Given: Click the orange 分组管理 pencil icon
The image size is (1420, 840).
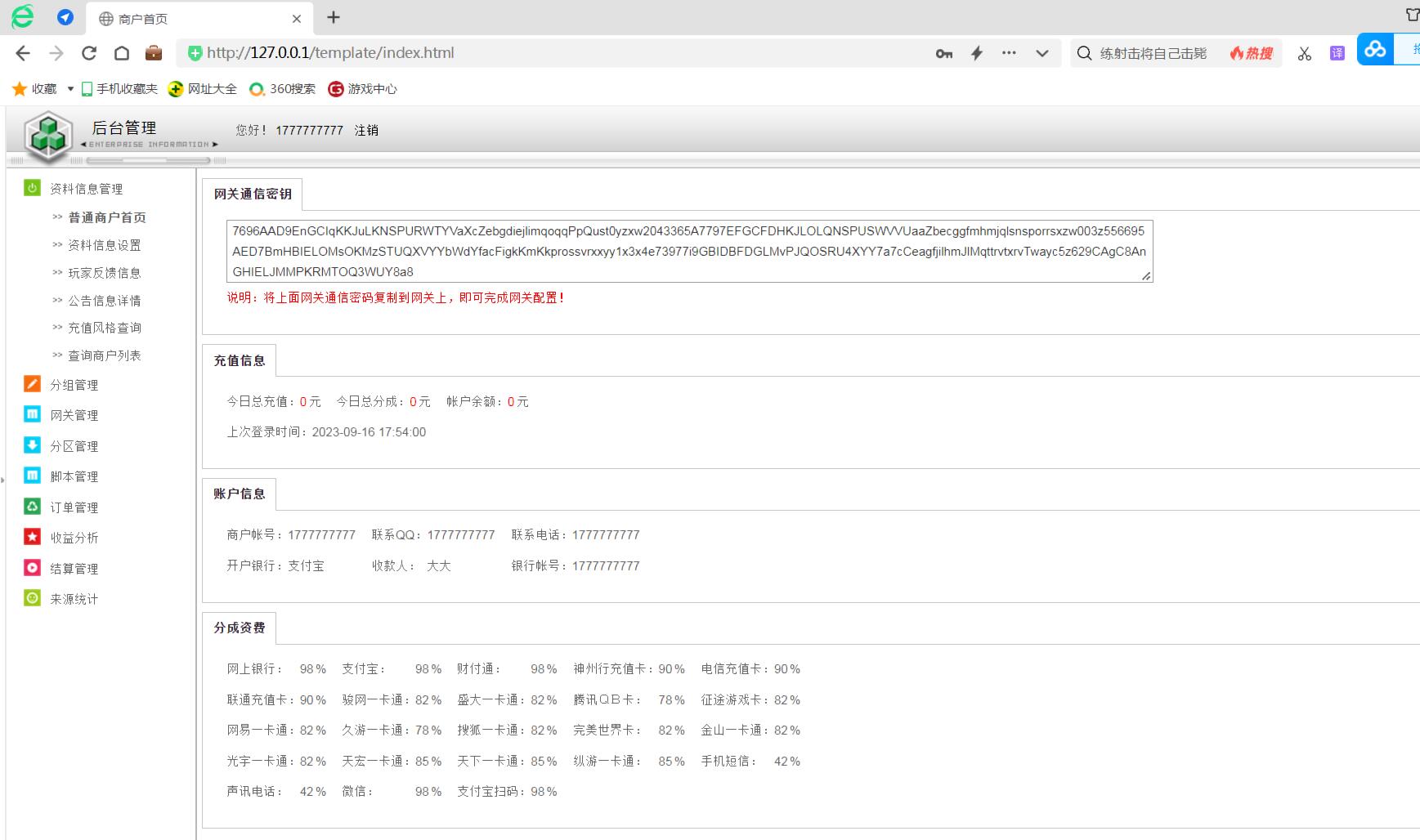Looking at the screenshot, I should click(32, 384).
